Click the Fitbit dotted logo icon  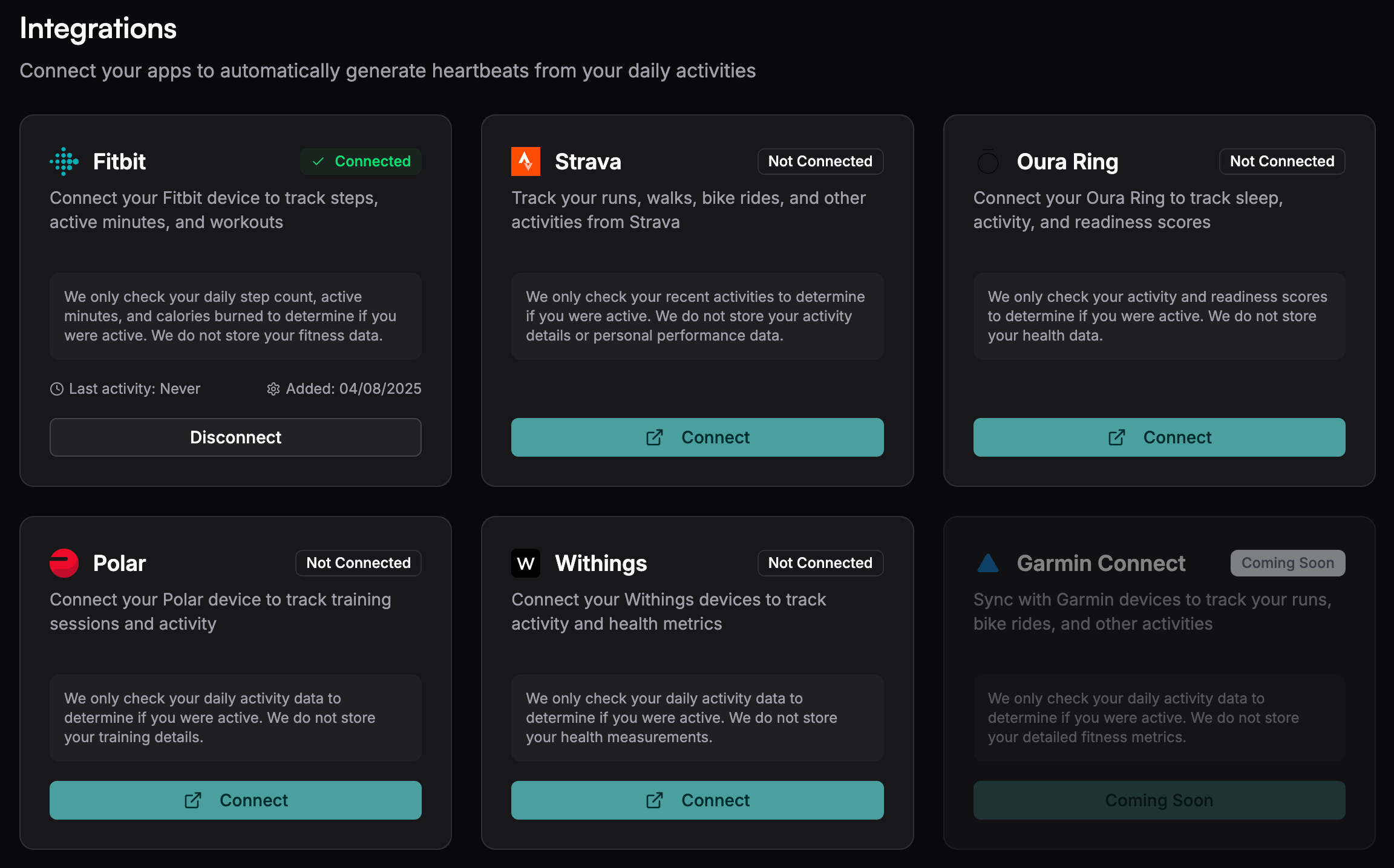tap(64, 162)
